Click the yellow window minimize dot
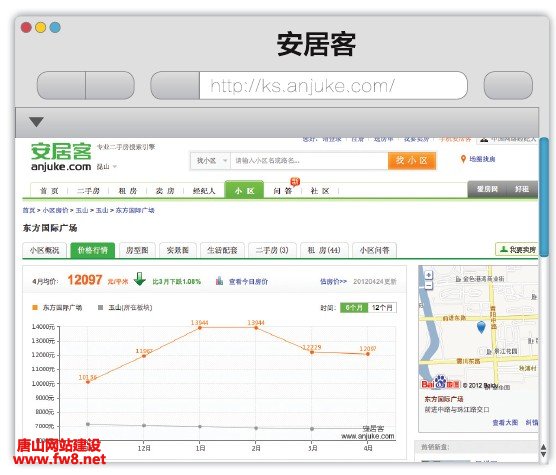The image size is (556, 475). tap(40, 27)
